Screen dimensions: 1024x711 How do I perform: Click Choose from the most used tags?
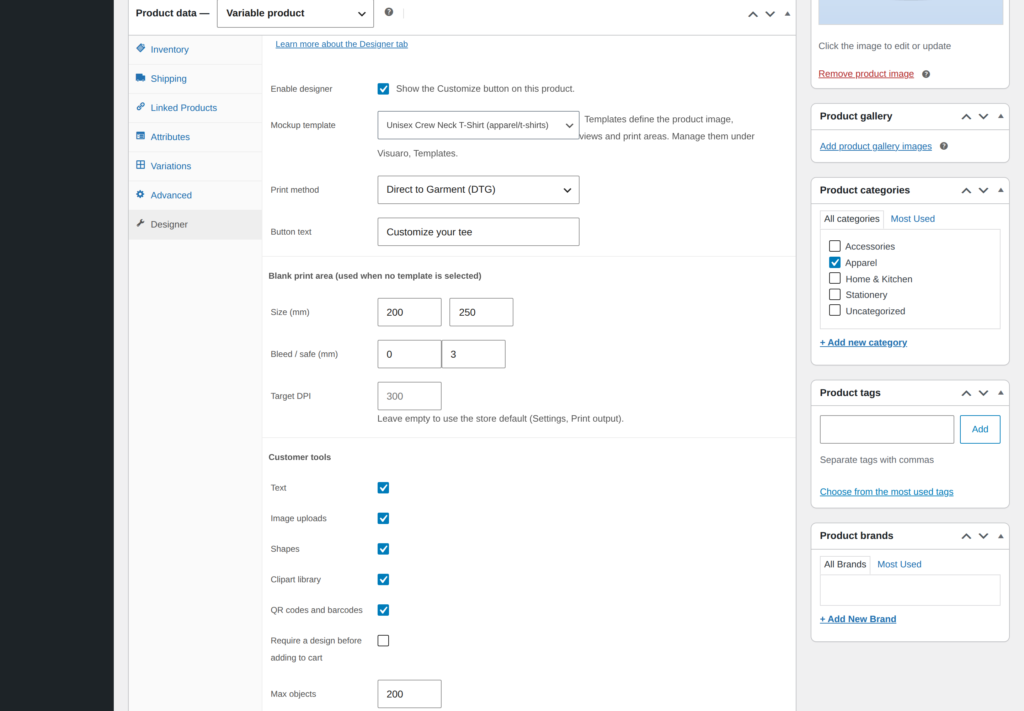click(x=886, y=492)
